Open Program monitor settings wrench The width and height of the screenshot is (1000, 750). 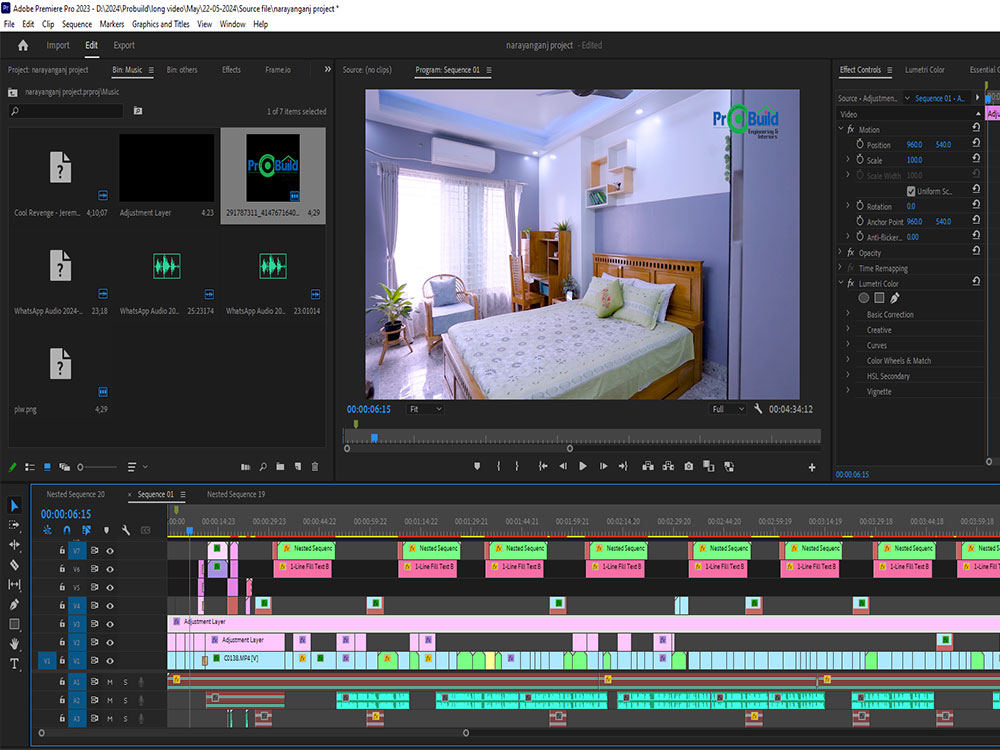[x=758, y=408]
